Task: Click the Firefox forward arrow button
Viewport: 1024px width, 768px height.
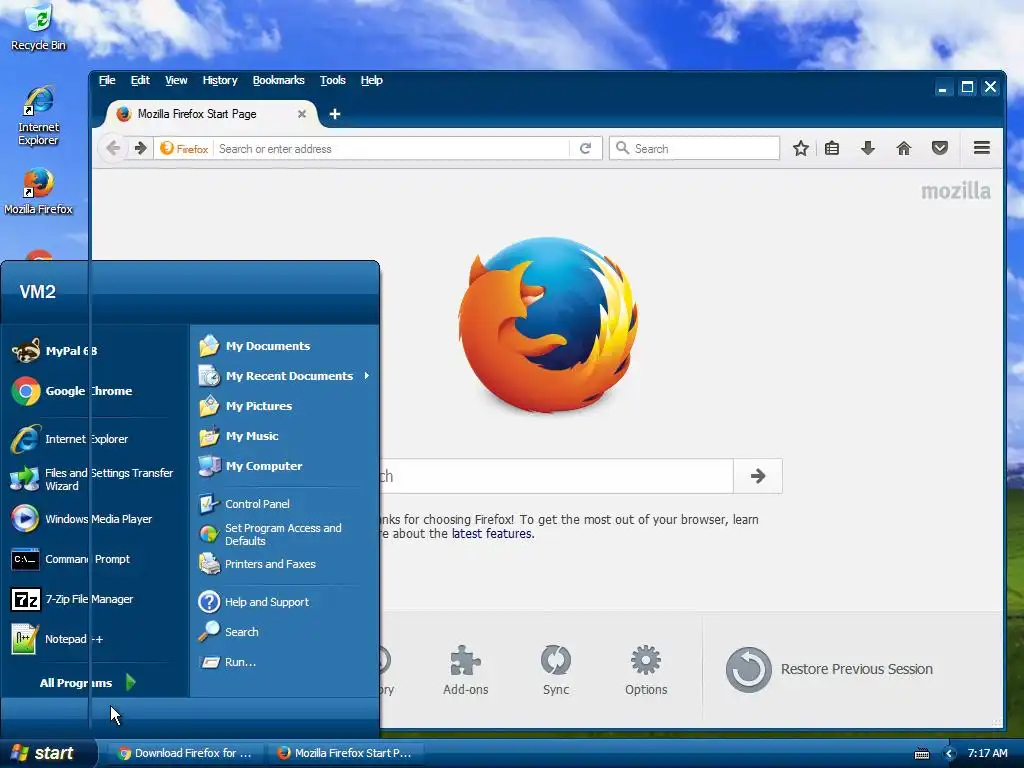Action: 140,148
